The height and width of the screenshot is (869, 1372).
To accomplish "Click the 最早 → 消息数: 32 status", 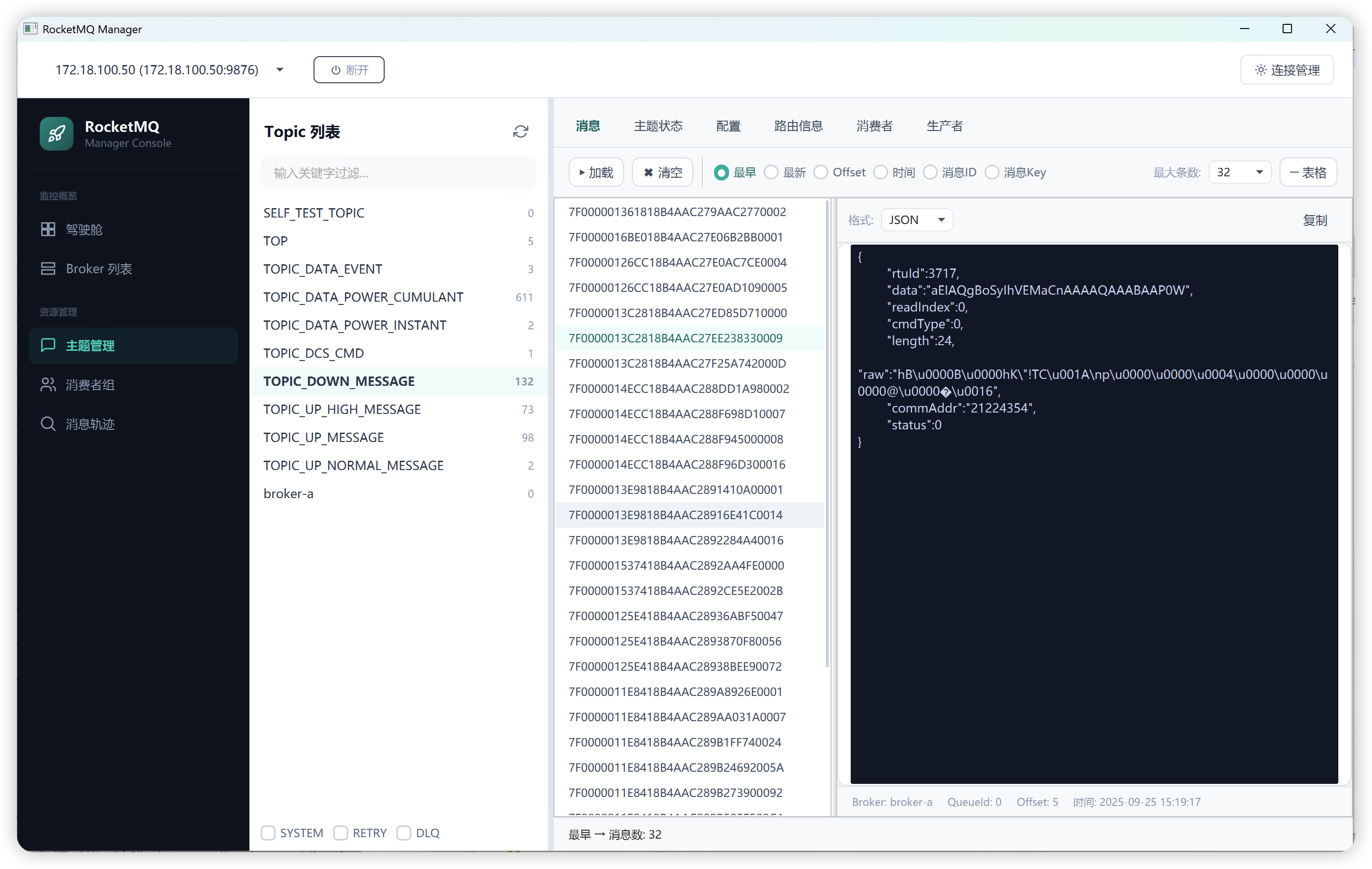I will (615, 834).
